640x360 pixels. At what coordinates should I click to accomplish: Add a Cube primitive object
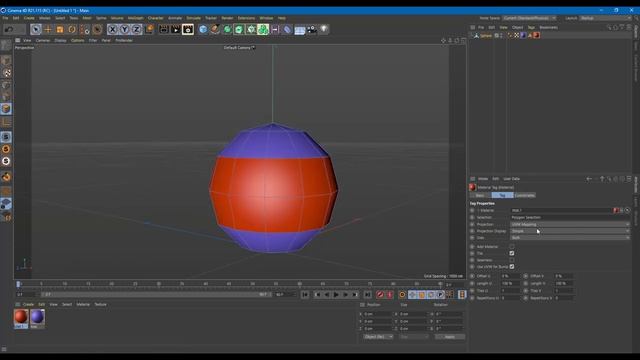[203, 29]
